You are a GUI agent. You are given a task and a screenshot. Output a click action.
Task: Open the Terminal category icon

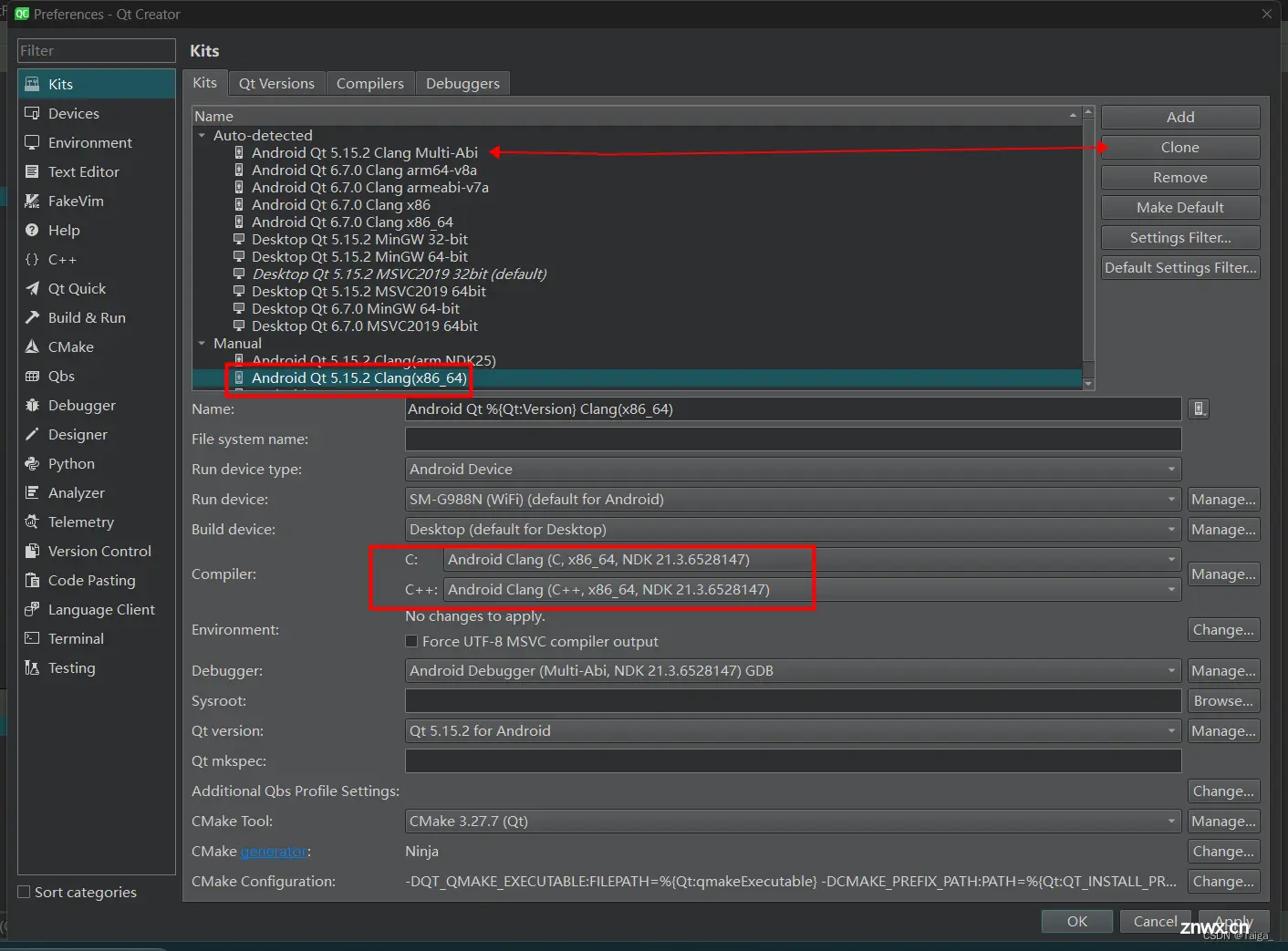pos(32,638)
